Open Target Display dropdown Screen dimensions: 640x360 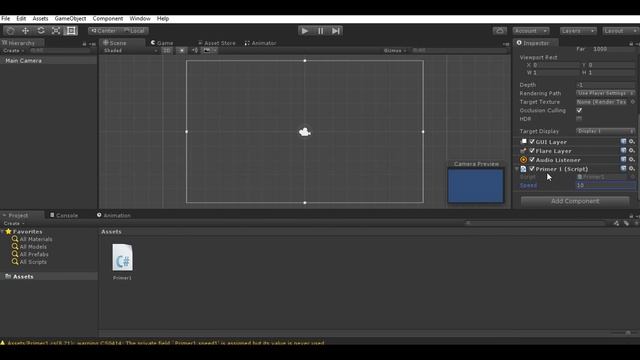click(x=605, y=131)
